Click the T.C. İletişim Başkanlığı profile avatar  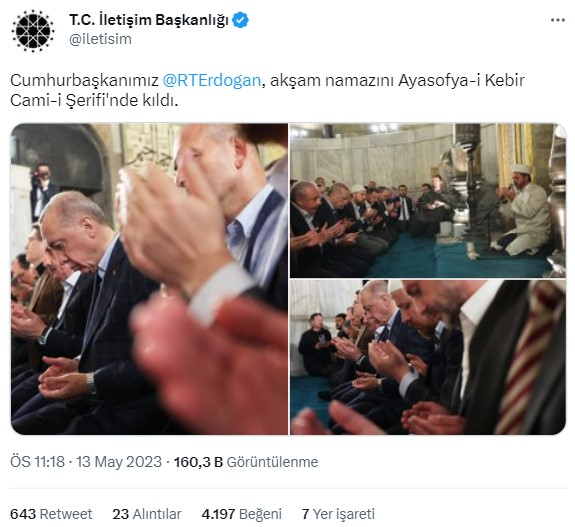pyautogui.click(x=33, y=31)
